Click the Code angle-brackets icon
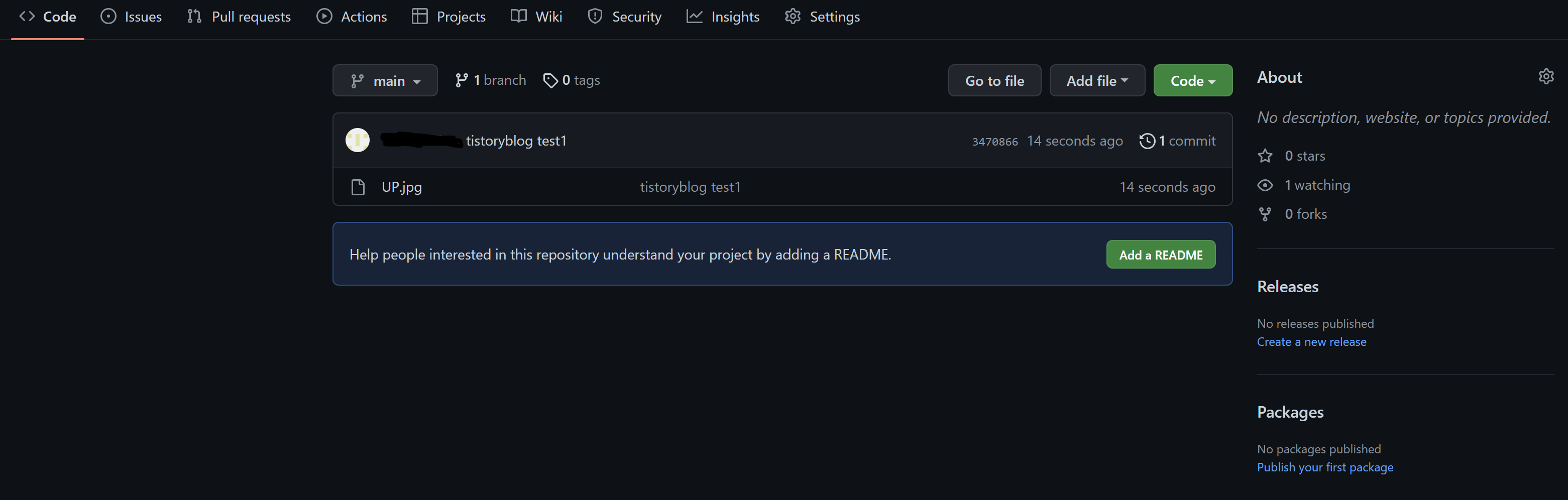Viewport: 1568px width, 500px height. pos(27,17)
